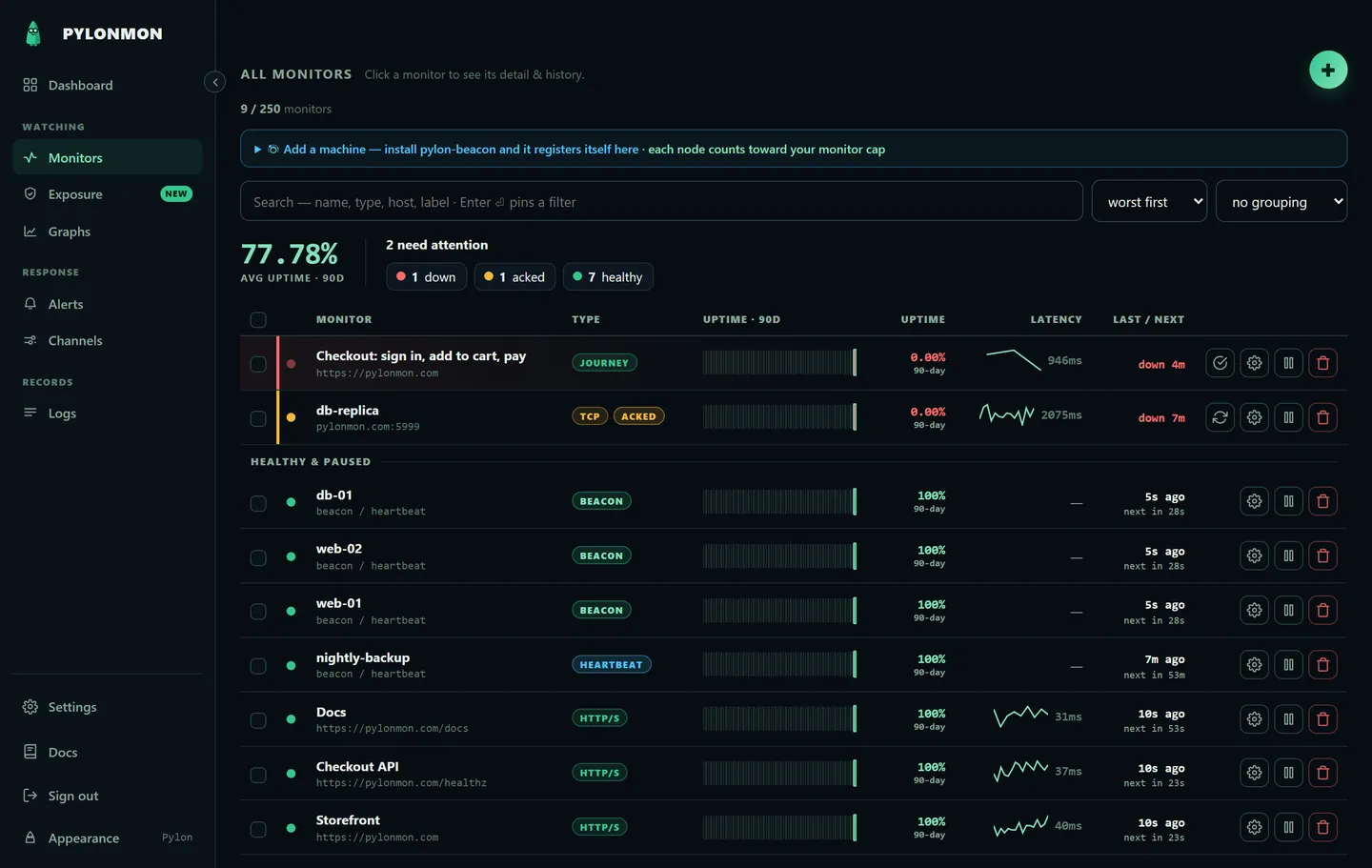Pause the db-replica monitor
Viewport: 1372px width, 868px height.
tap(1288, 417)
